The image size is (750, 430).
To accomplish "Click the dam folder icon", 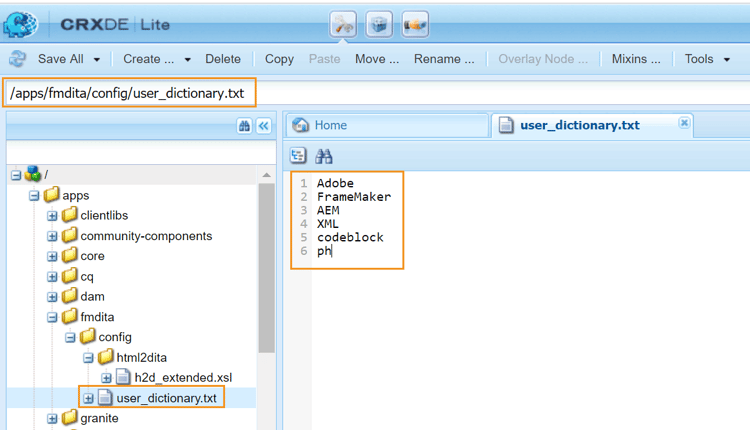I will click(x=69, y=296).
